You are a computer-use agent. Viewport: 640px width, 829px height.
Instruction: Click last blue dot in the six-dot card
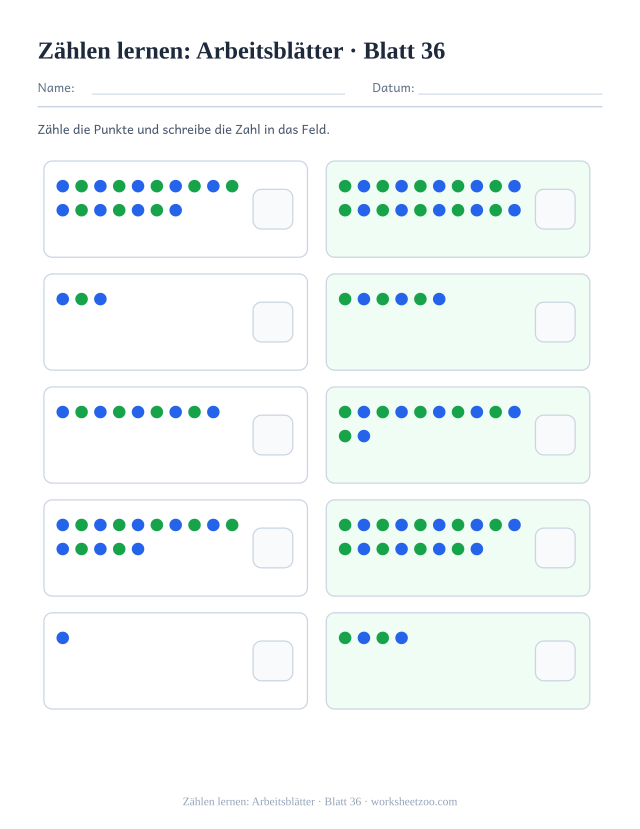[439, 299]
